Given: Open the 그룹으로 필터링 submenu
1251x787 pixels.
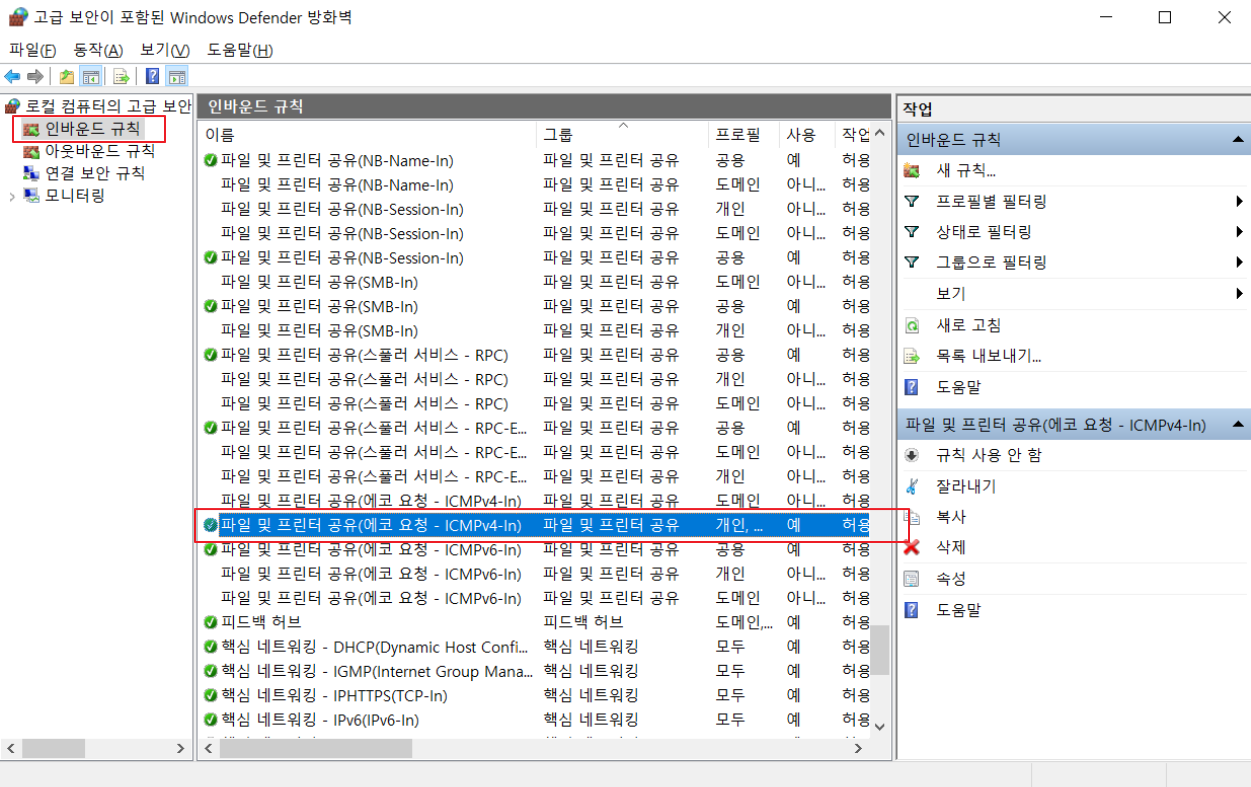Looking at the screenshot, I should pos(991,263).
